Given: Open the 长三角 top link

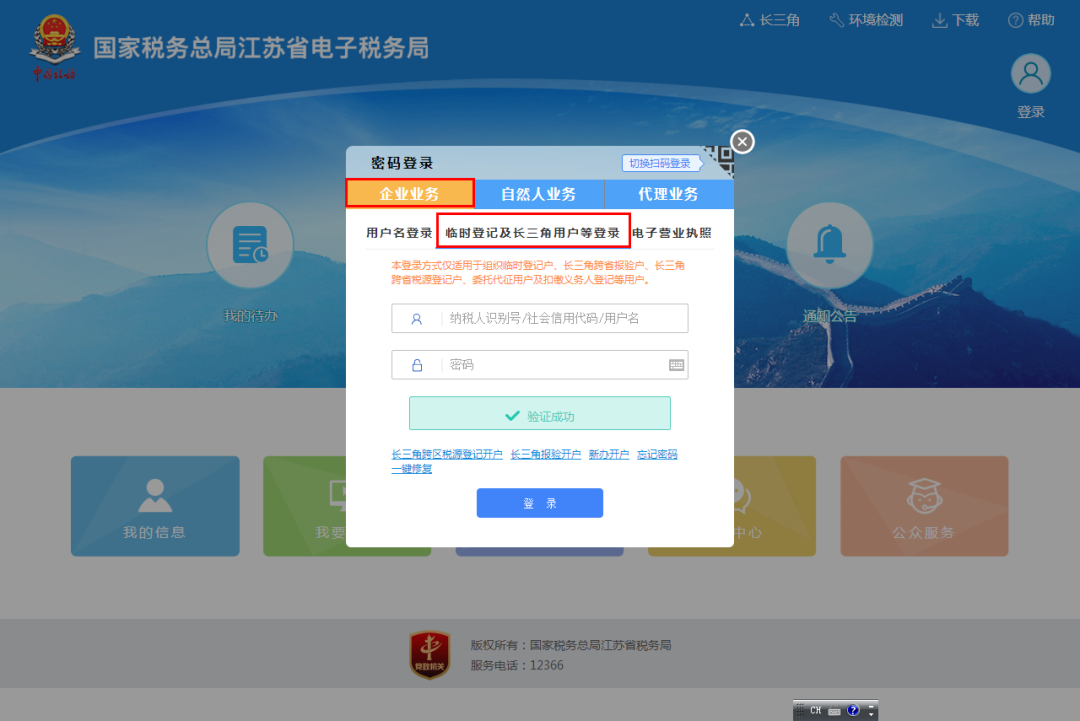Looking at the screenshot, I should click(770, 20).
